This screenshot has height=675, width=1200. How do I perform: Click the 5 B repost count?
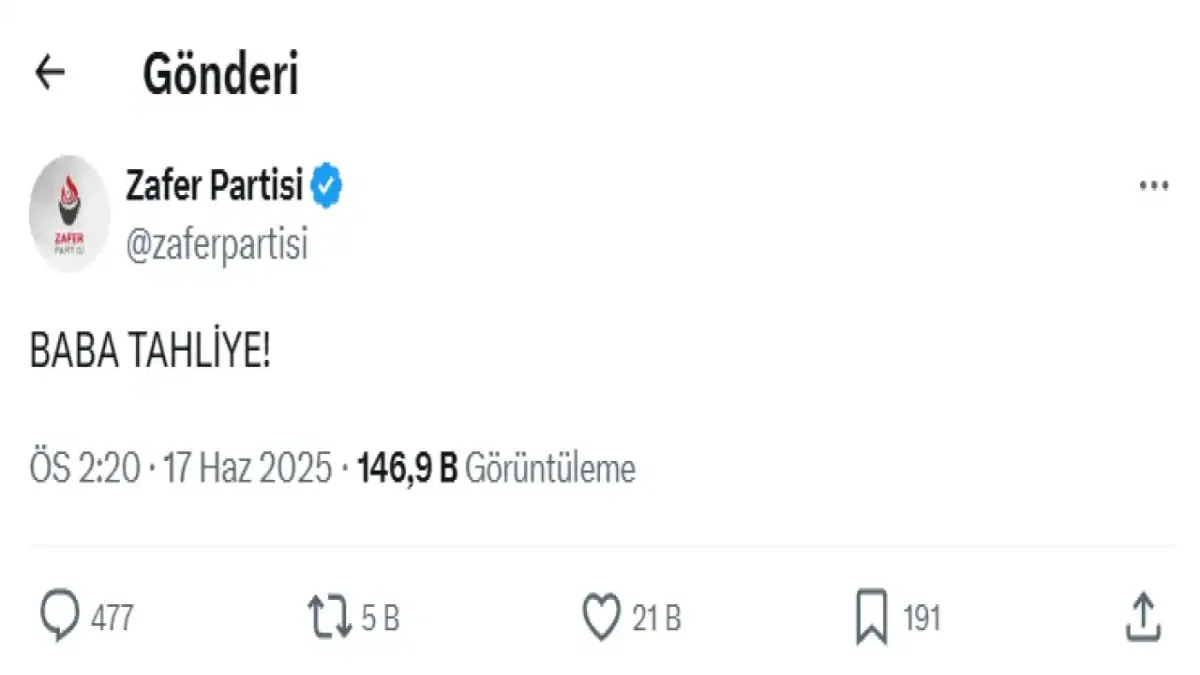click(380, 619)
